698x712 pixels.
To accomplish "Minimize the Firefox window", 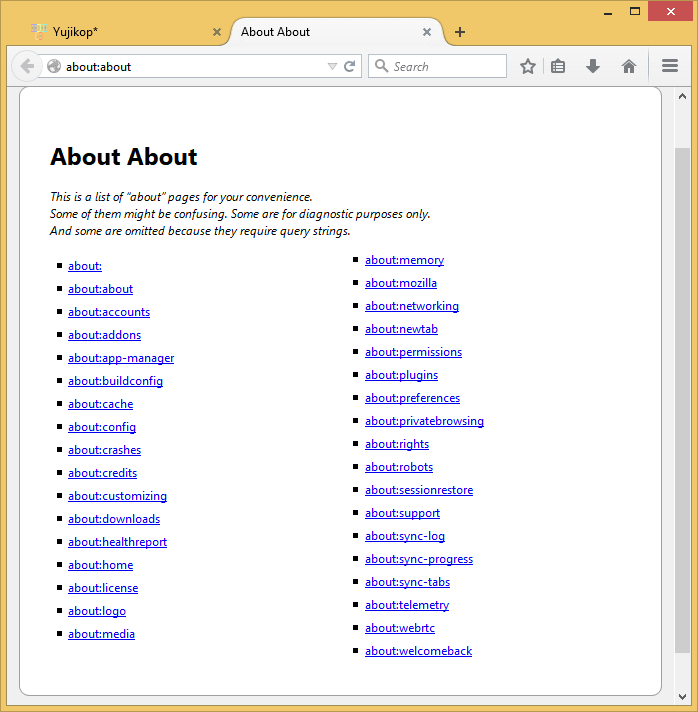I will click(x=608, y=12).
